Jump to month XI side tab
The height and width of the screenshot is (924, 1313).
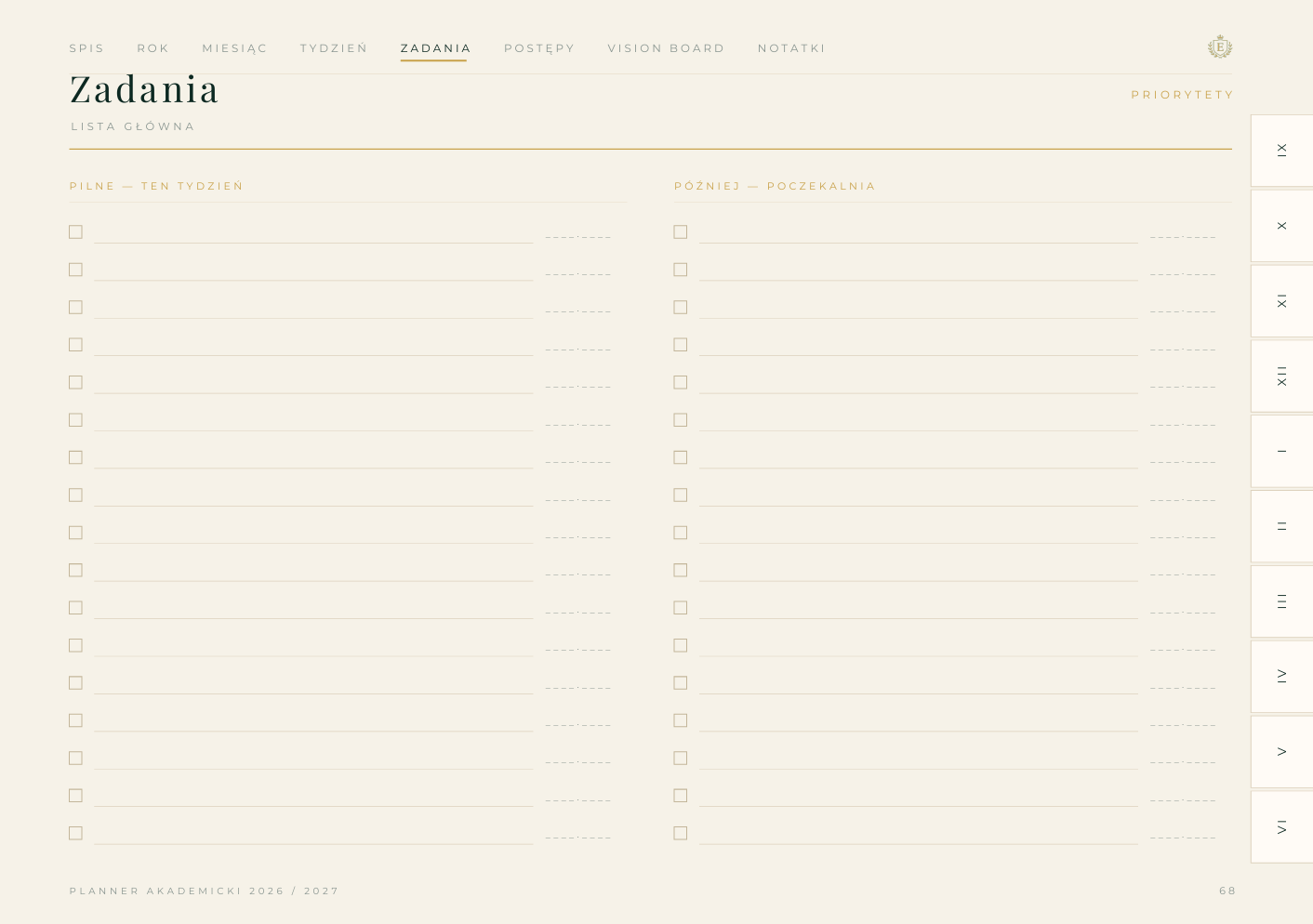click(x=1282, y=301)
